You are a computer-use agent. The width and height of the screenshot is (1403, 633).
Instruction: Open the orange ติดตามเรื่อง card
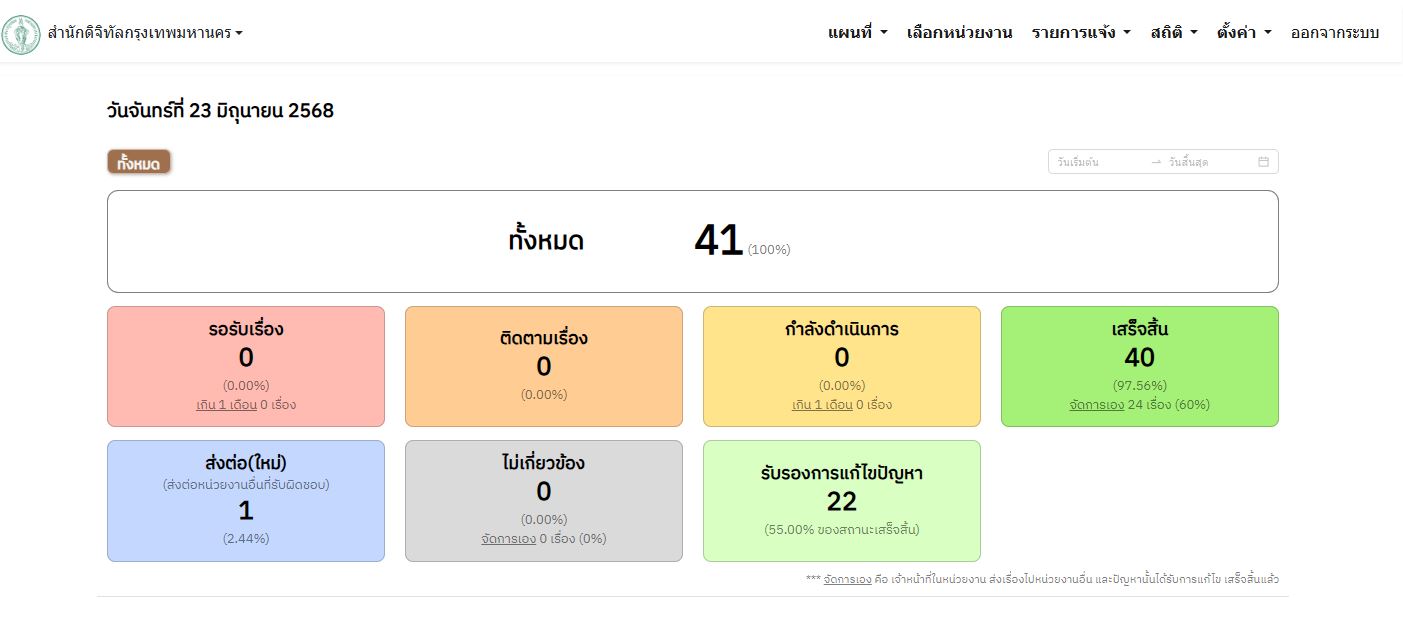tap(544, 366)
